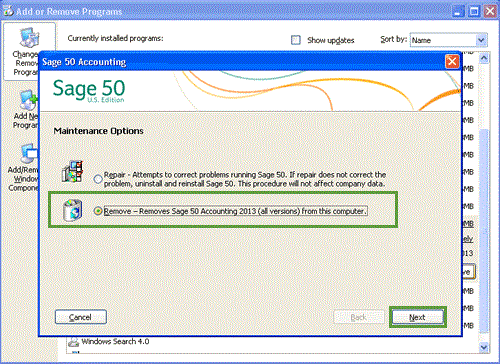
Task: Click the Windows Search 4.0 icon
Action: (x=73, y=342)
